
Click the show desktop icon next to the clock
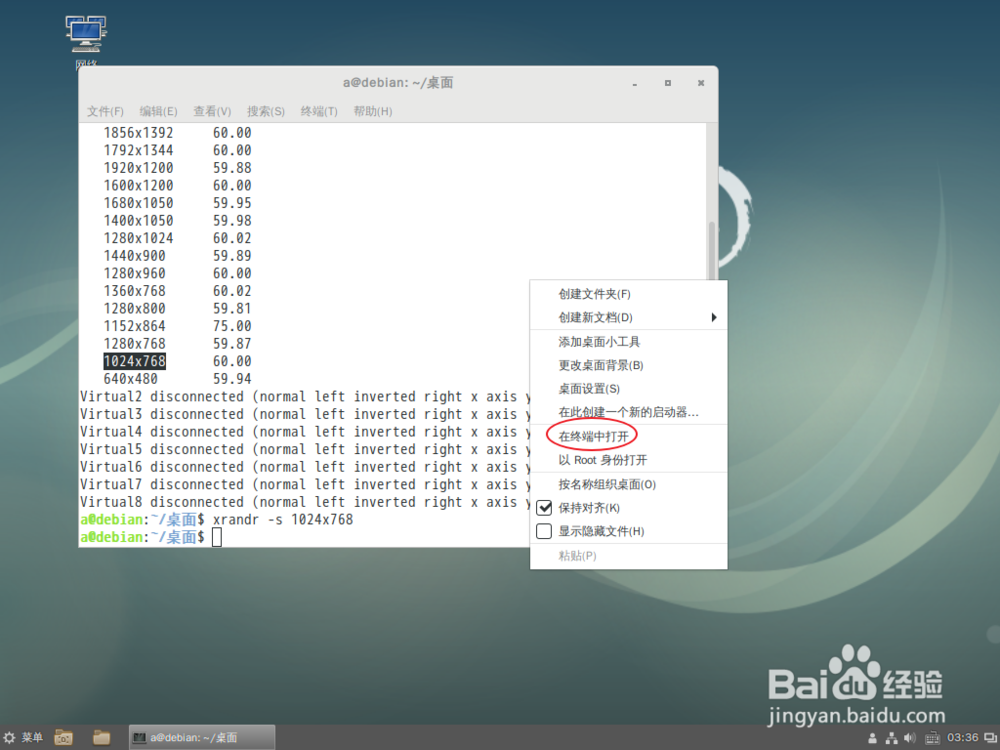990,739
